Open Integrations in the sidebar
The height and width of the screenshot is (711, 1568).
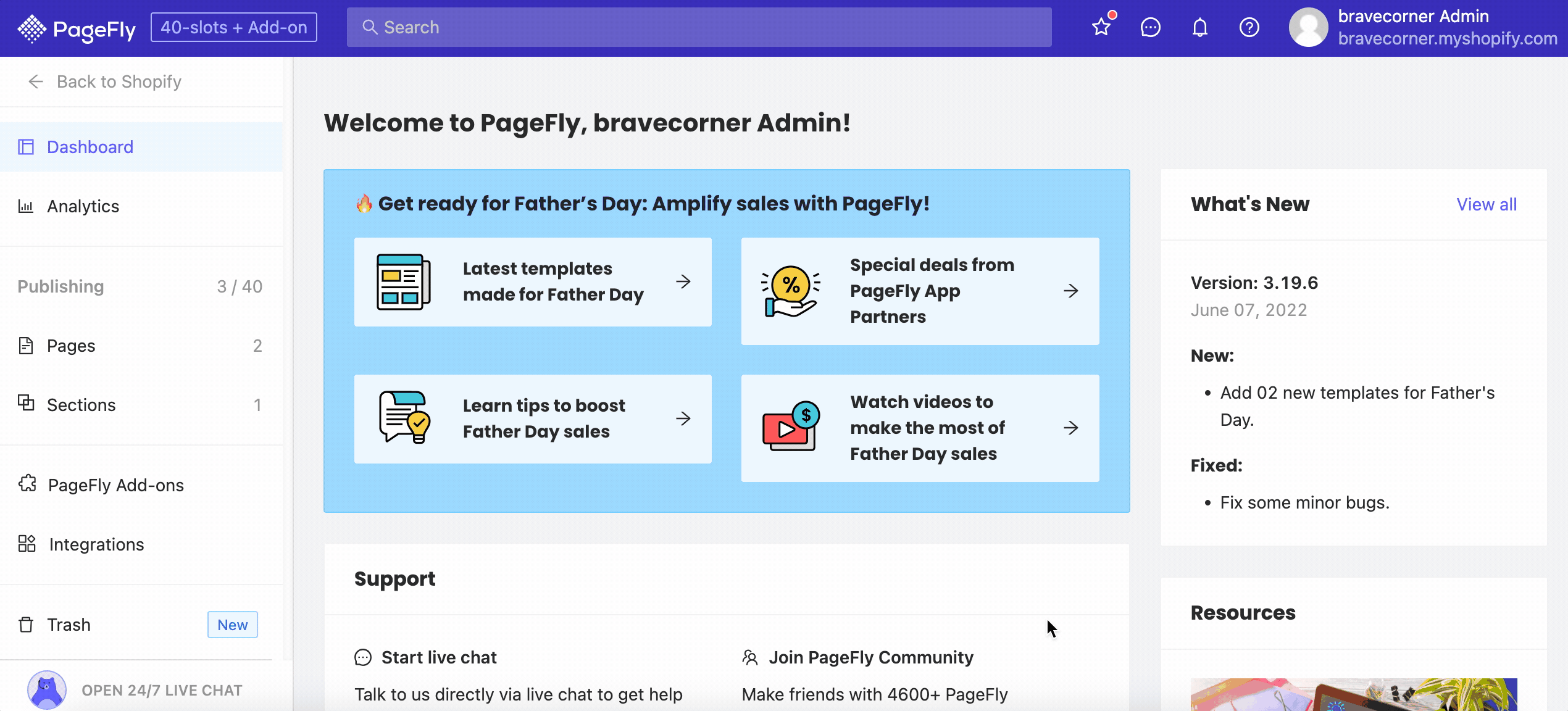pyautogui.click(x=142, y=544)
